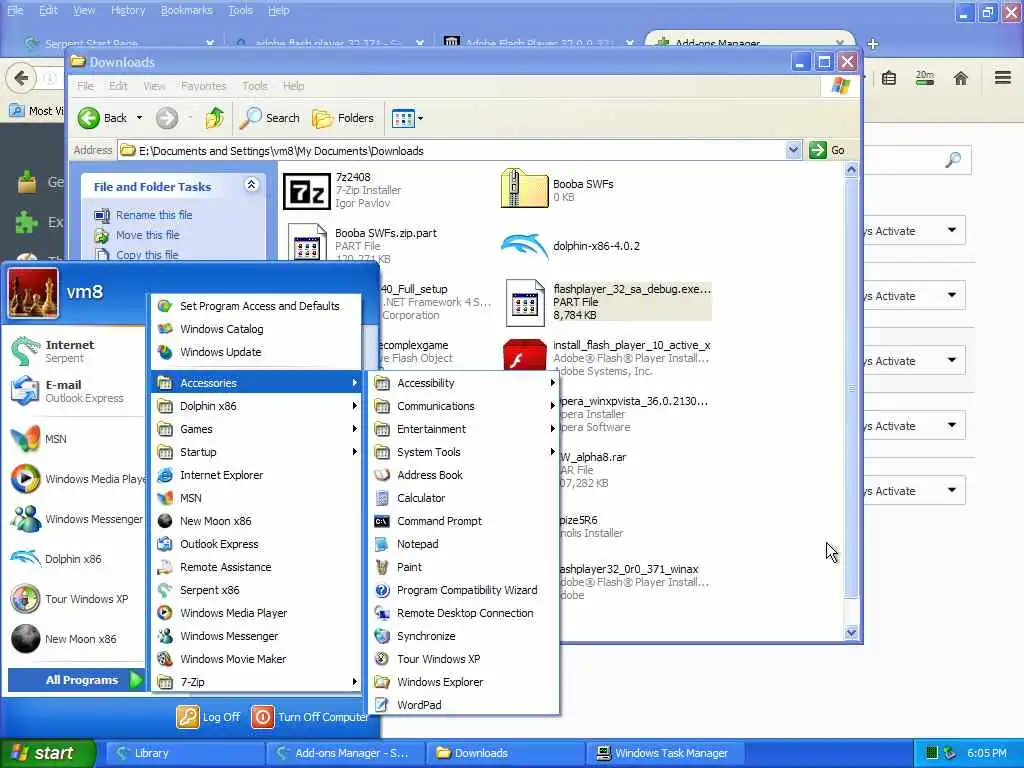Click Search button in Downloads toolbar
Screen dimensions: 1024x768
coord(269,118)
